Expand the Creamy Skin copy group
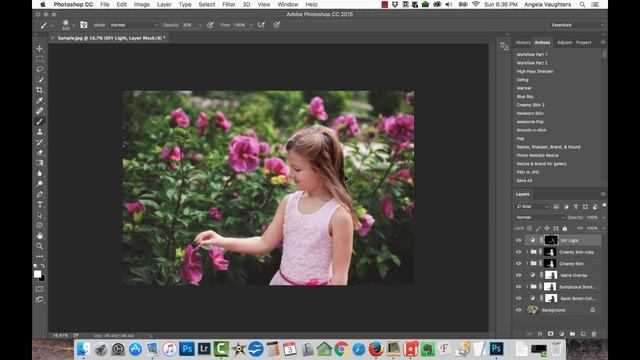Image resolution: width=640 pixels, height=360 pixels. coord(527,252)
